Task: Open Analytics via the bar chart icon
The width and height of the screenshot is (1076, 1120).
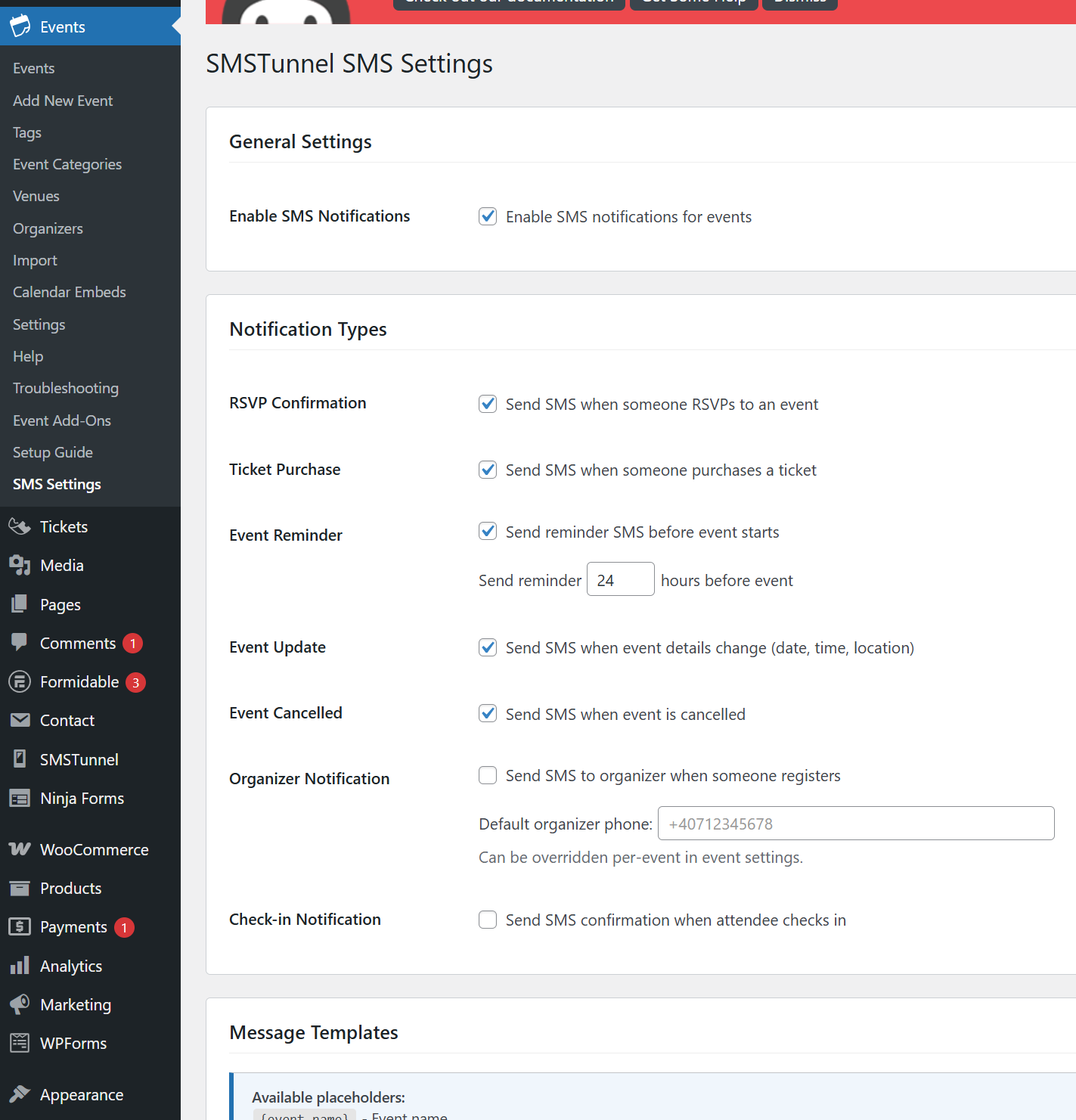Action: (20, 966)
